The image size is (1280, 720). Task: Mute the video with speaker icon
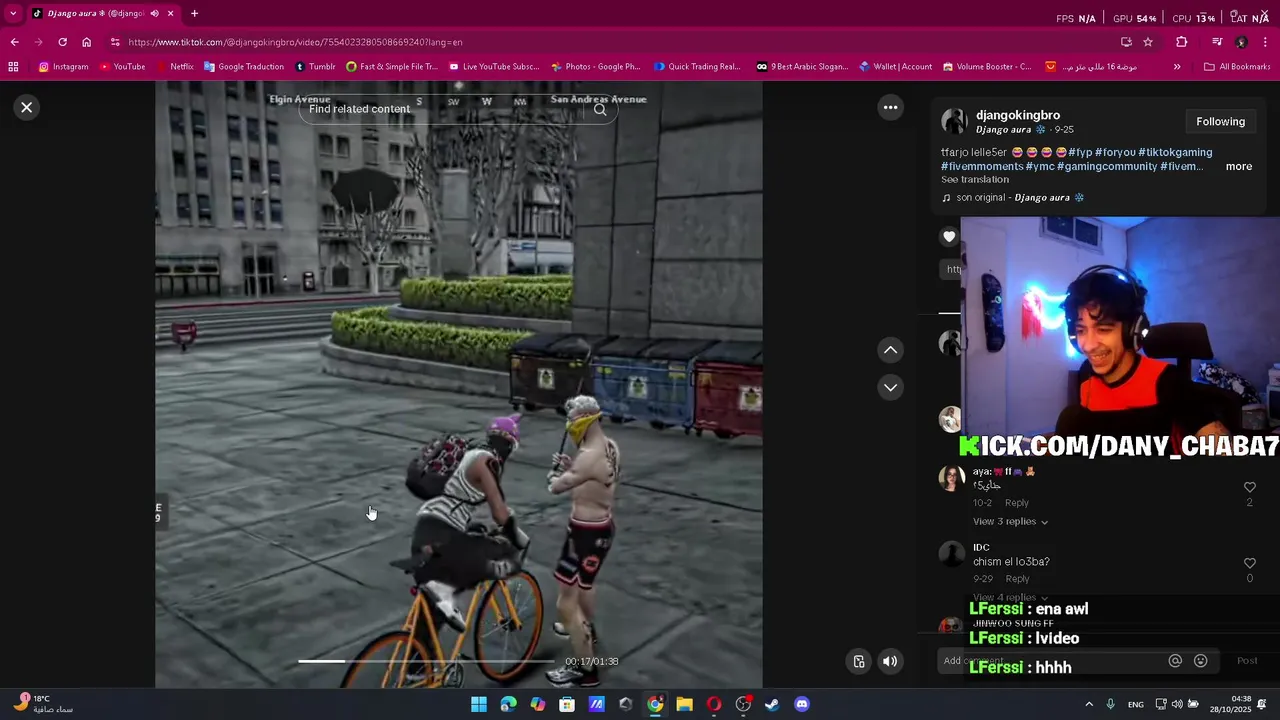[x=890, y=661]
